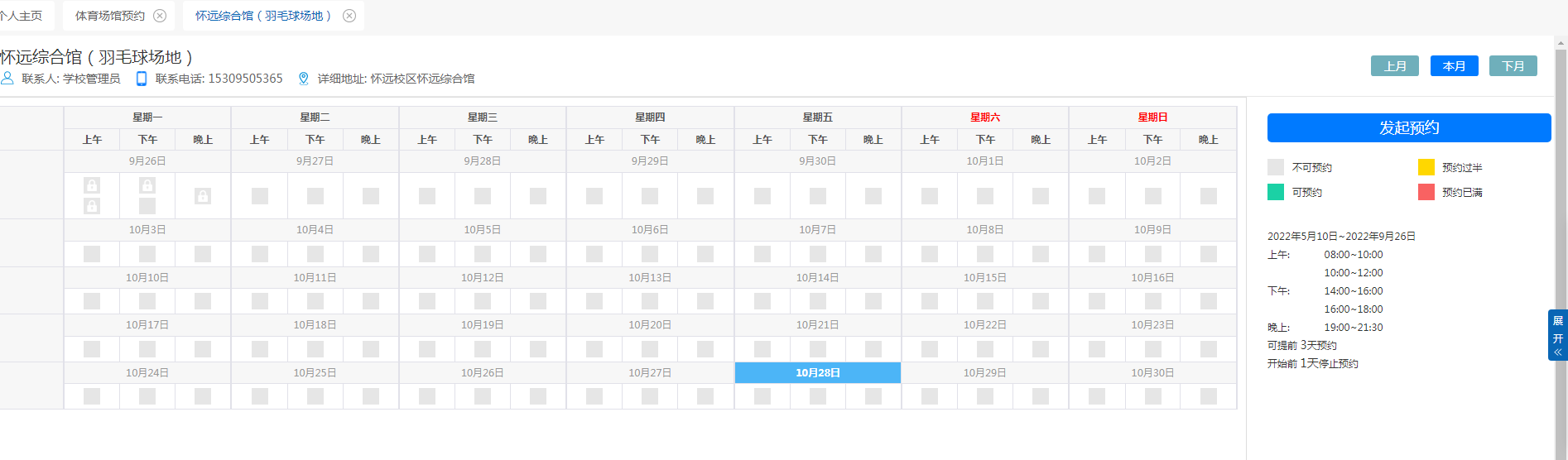The height and width of the screenshot is (460, 1568).
Task: Click the contact person icon
Action: (7, 79)
